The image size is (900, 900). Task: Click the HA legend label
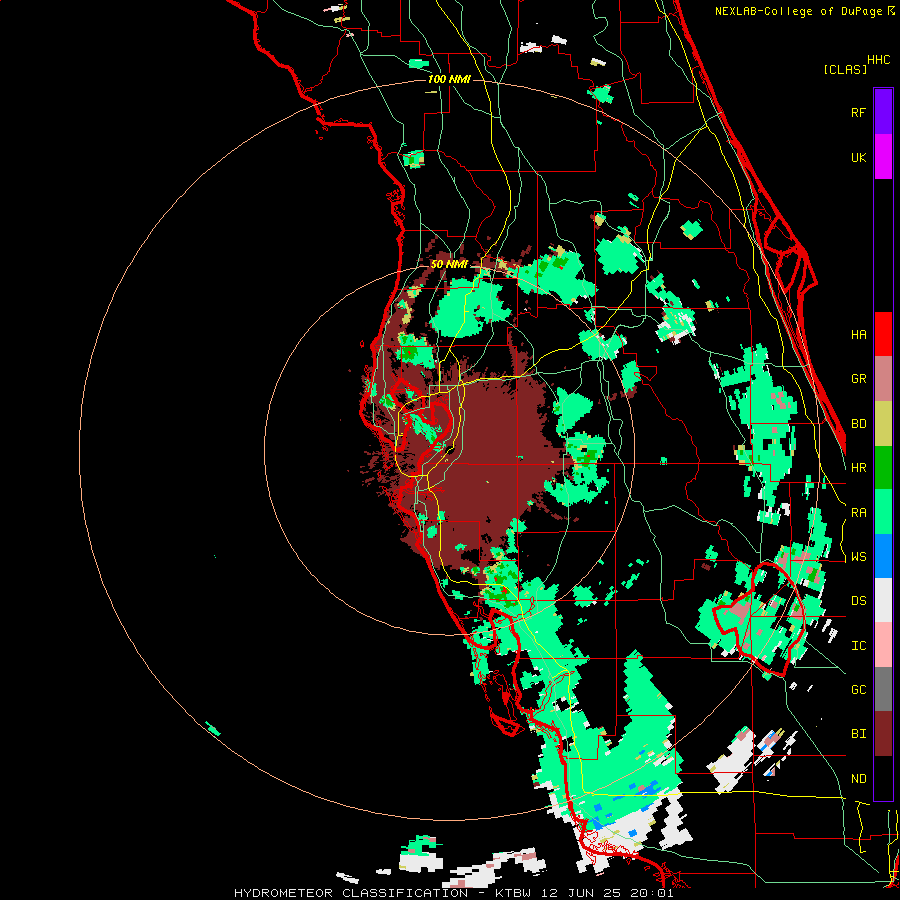point(858,335)
